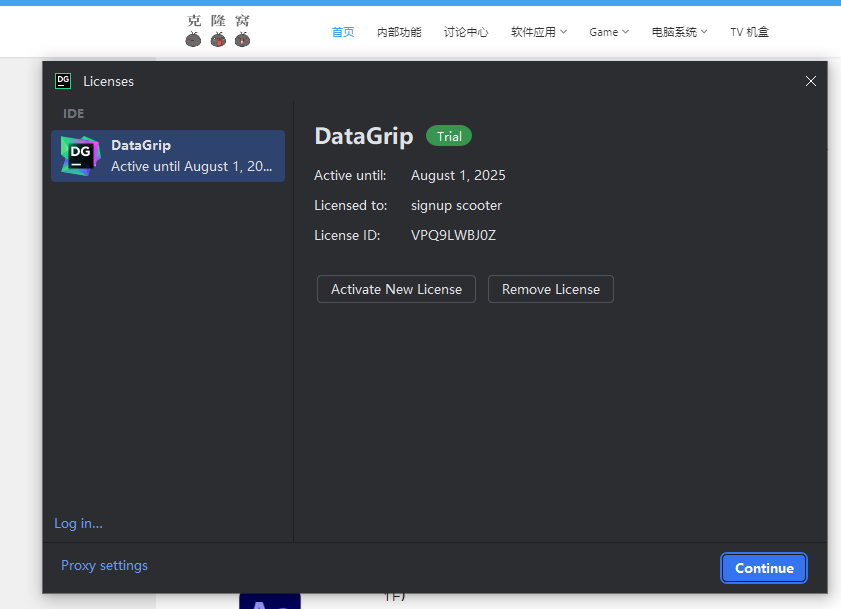Open 内部功能 in website navigation

click(x=399, y=32)
